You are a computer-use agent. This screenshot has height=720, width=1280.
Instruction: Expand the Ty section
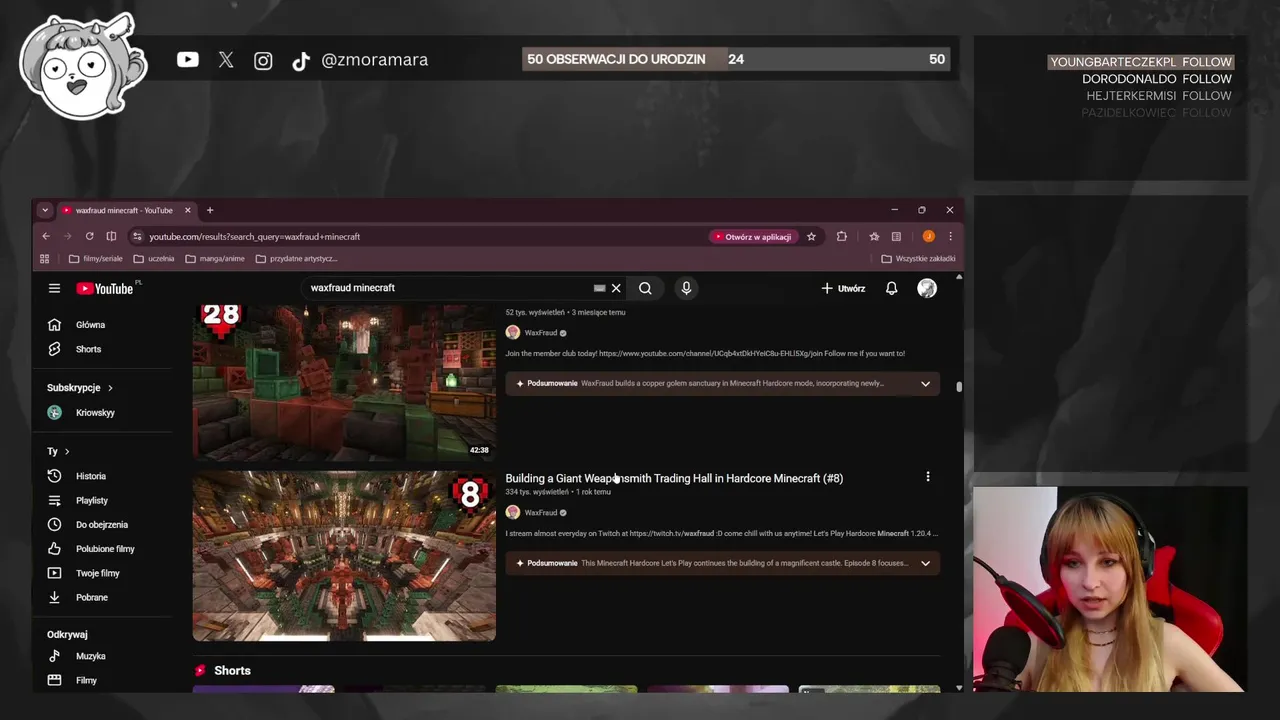pyautogui.click(x=58, y=451)
